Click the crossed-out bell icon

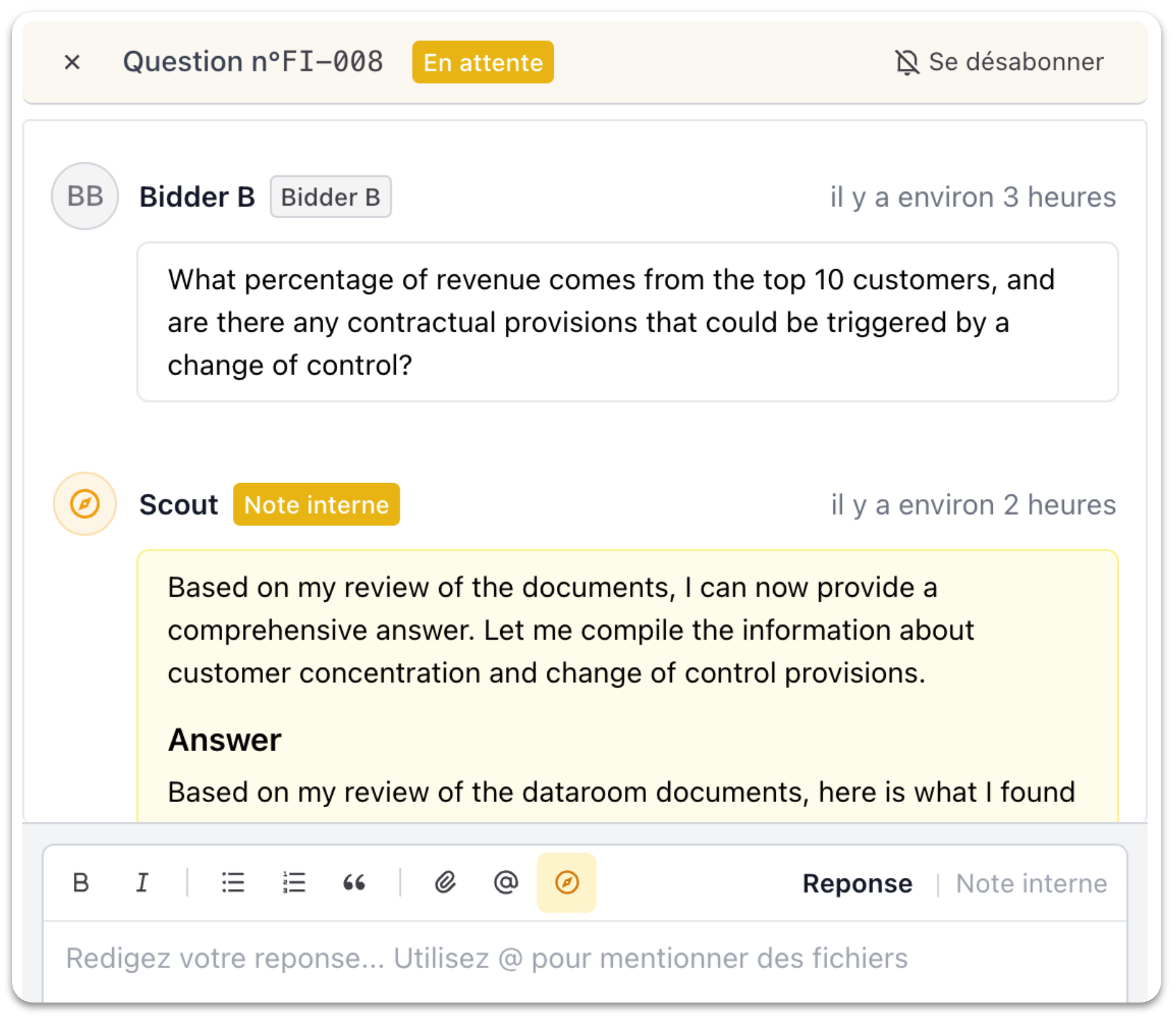(907, 62)
